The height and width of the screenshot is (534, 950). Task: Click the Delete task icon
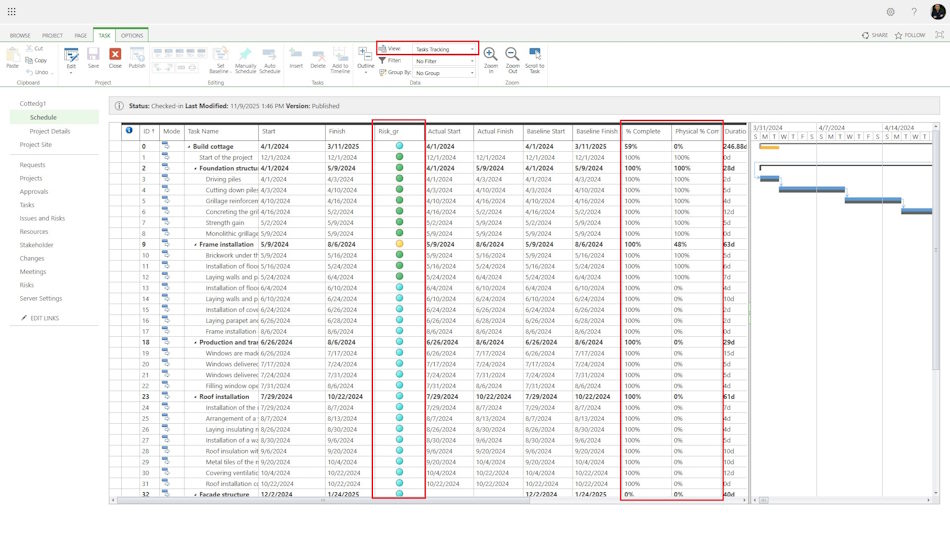click(318, 58)
